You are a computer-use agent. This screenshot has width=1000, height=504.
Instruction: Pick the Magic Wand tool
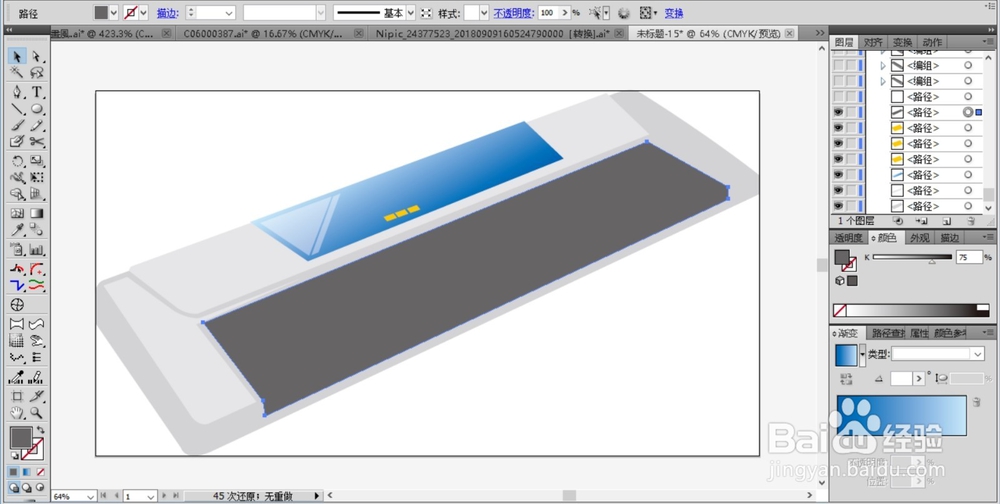[17, 73]
